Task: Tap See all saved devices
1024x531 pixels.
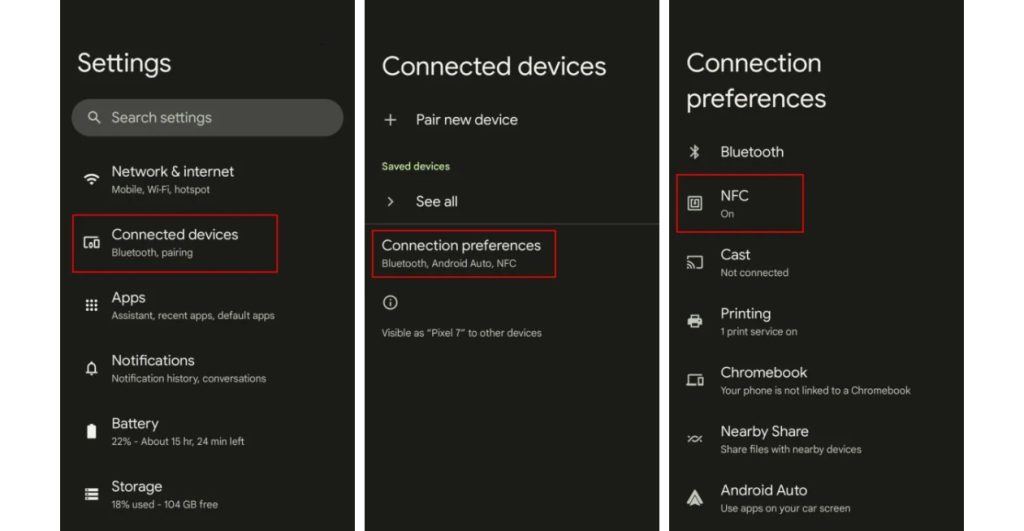Action: coord(511,202)
